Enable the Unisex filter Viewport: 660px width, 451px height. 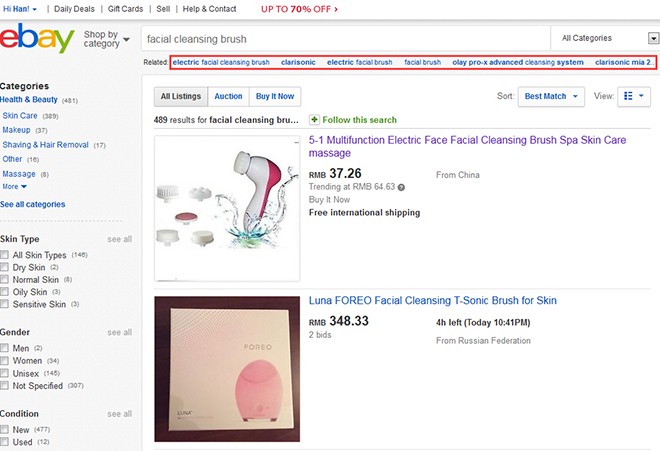coord(5,373)
